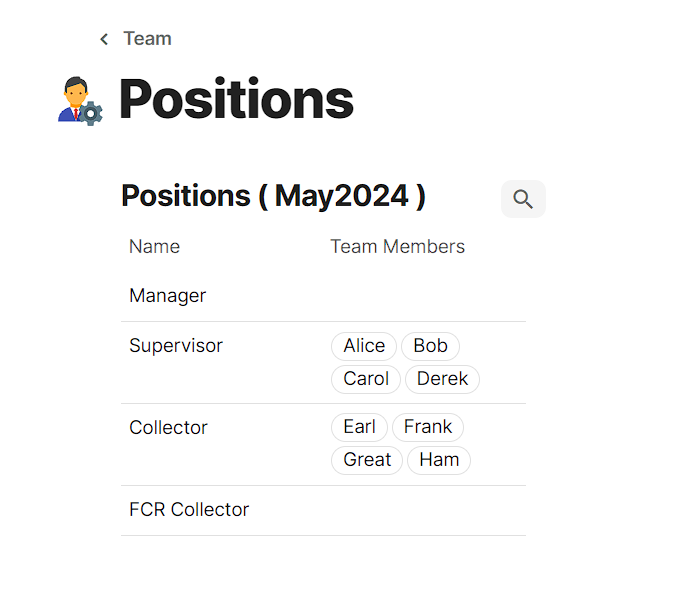Image resolution: width=688 pixels, height=604 pixels.
Task: Open the Supervisor position row
Action: point(176,346)
